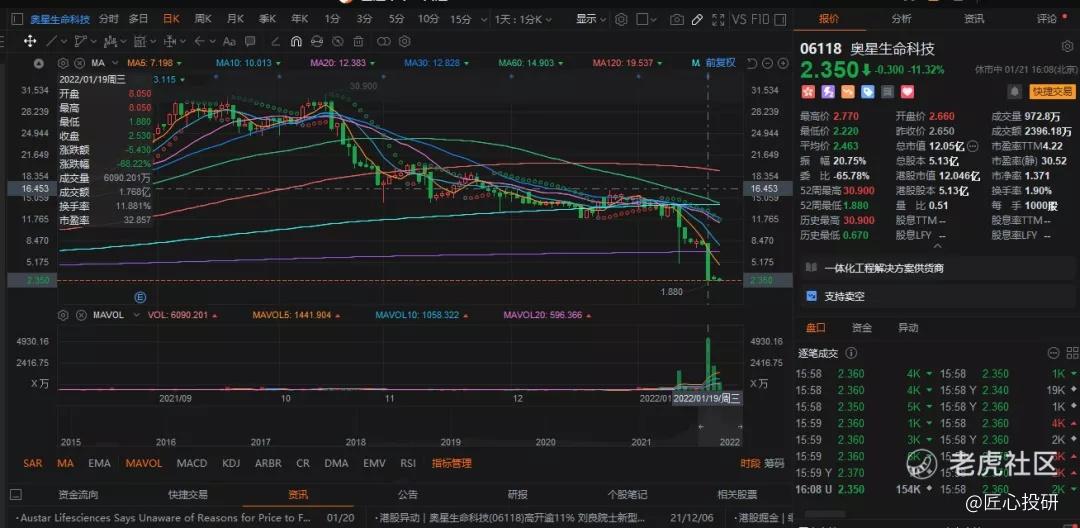Take a chart screenshot with camera icon
Screen dimensions: 1080x528
click(x=677, y=19)
